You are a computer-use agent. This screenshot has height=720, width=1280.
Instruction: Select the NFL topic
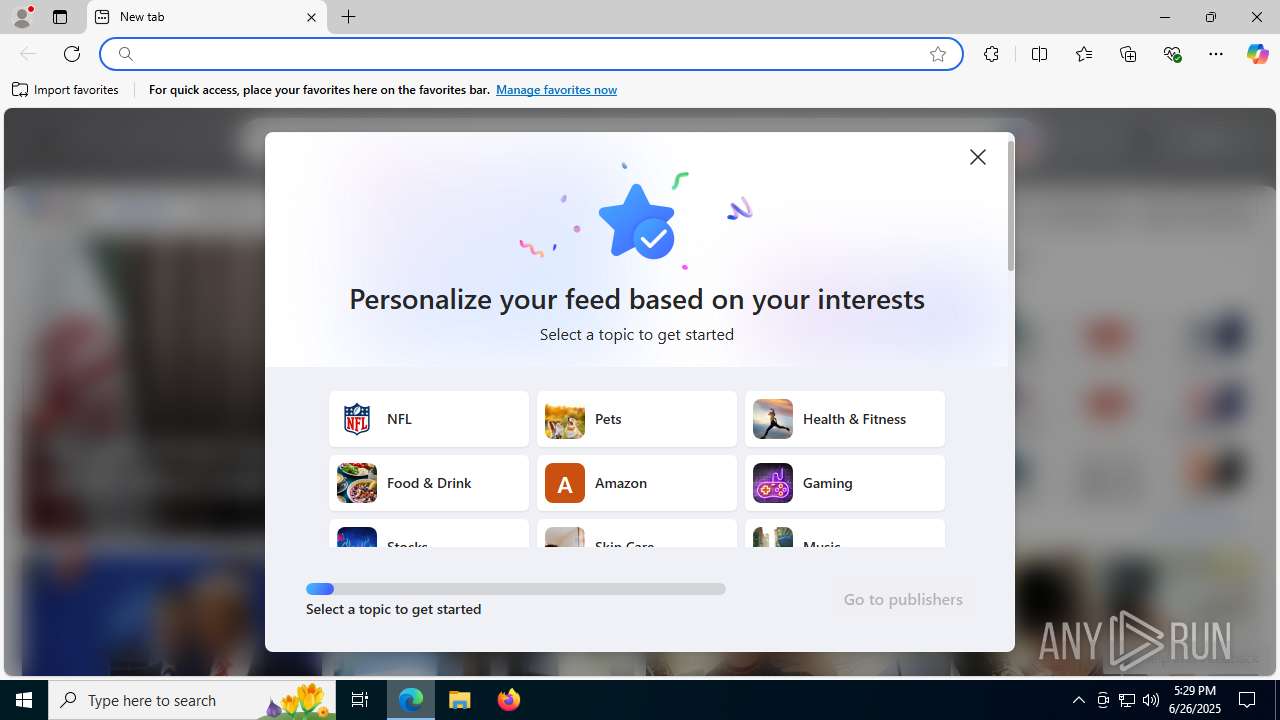pyautogui.click(x=429, y=419)
